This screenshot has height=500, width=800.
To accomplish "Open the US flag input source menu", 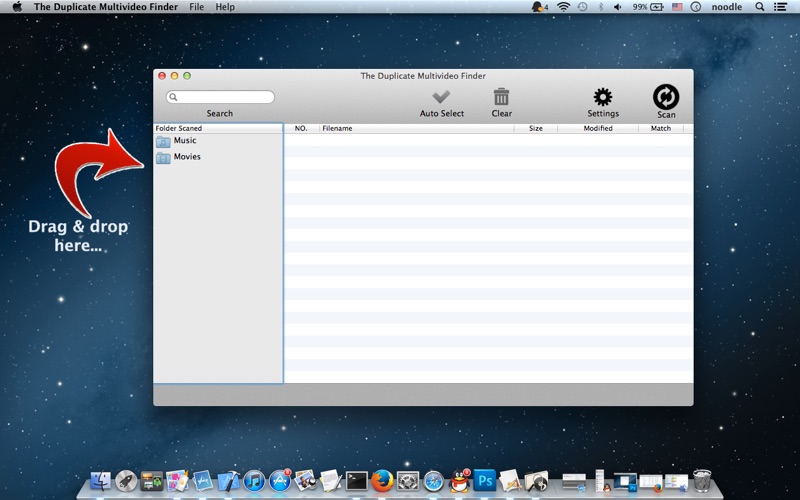I will 677,7.
